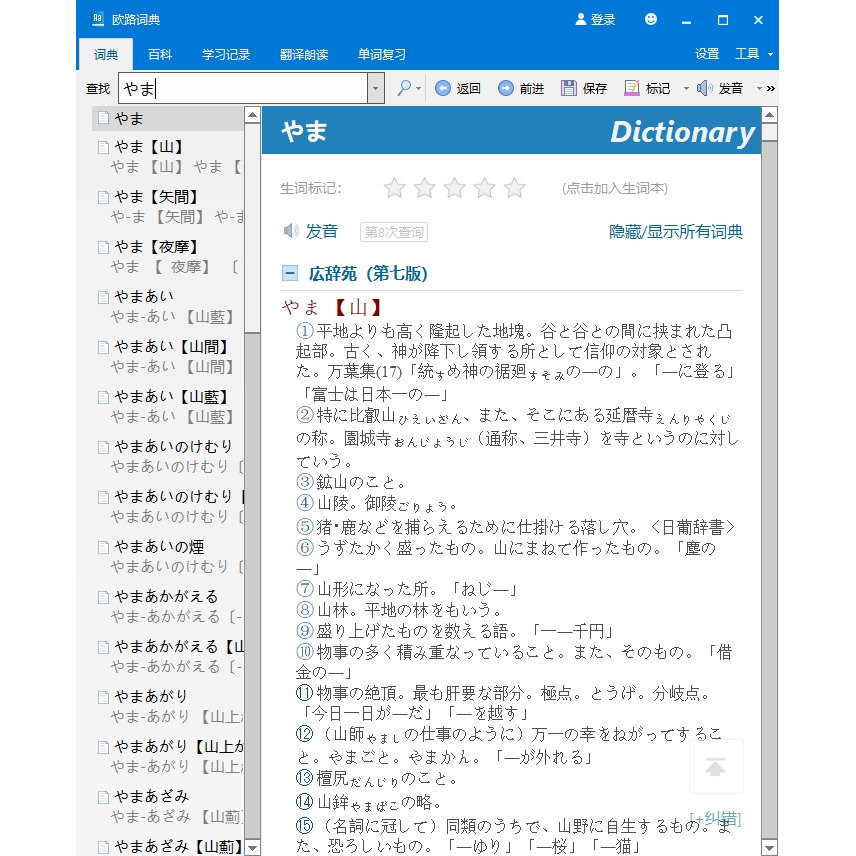Click the page icon beside やまあがり
The height and width of the screenshot is (856, 856).
[x=103, y=697]
